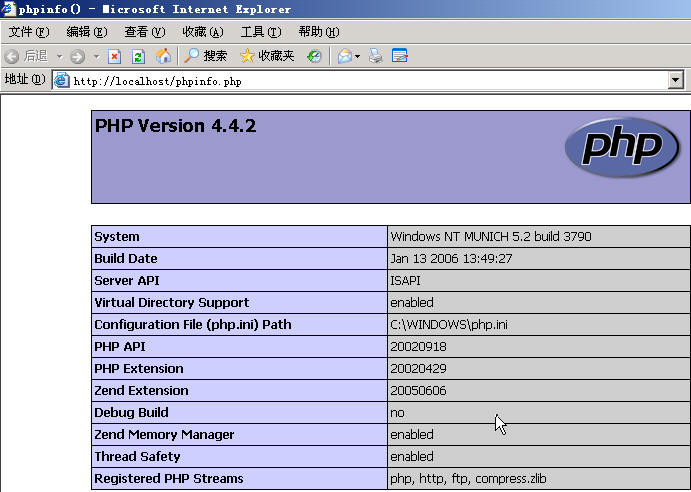691x492 pixels.
Task: Stop loading with the red X icon
Action: click(x=115, y=56)
